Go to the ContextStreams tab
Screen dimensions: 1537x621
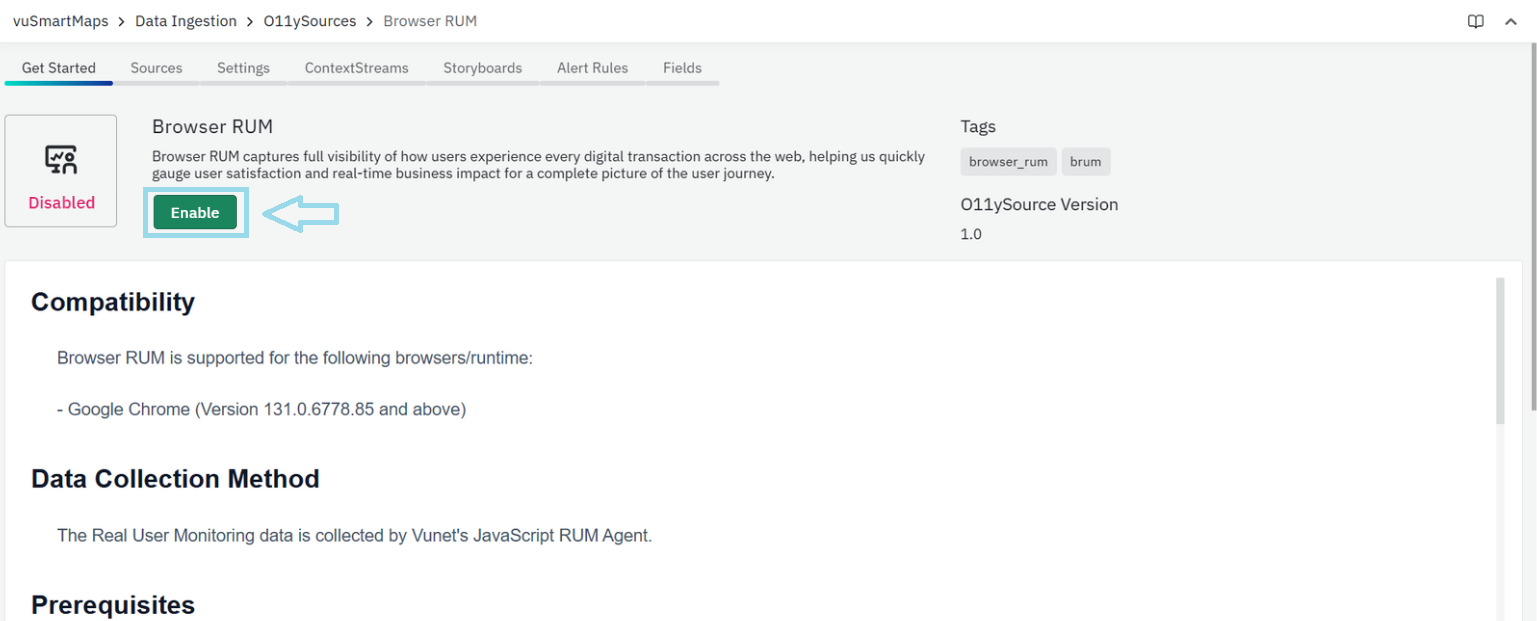tap(356, 68)
